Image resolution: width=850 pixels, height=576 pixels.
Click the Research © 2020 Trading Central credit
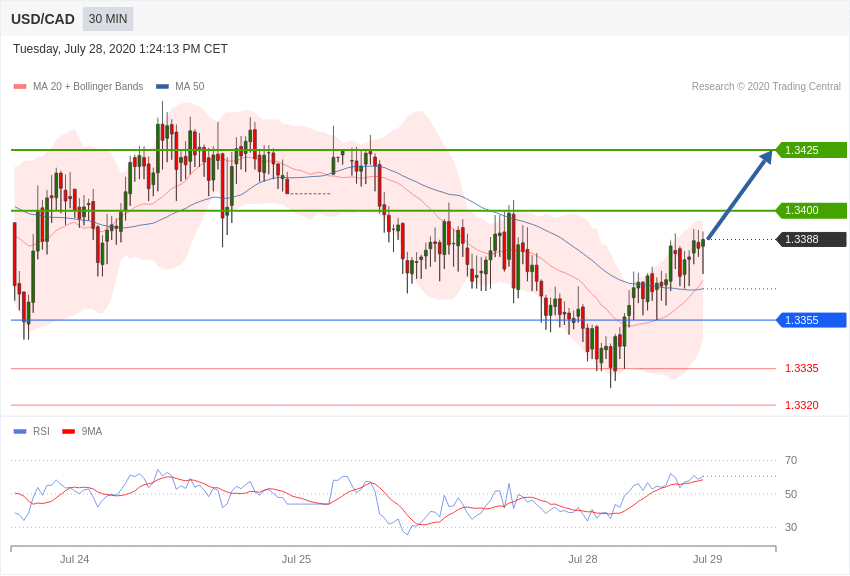(766, 87)
